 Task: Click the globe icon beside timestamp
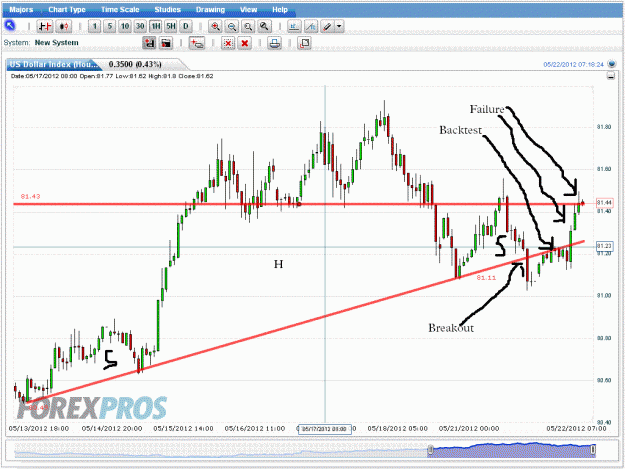[x=611, y=64]
